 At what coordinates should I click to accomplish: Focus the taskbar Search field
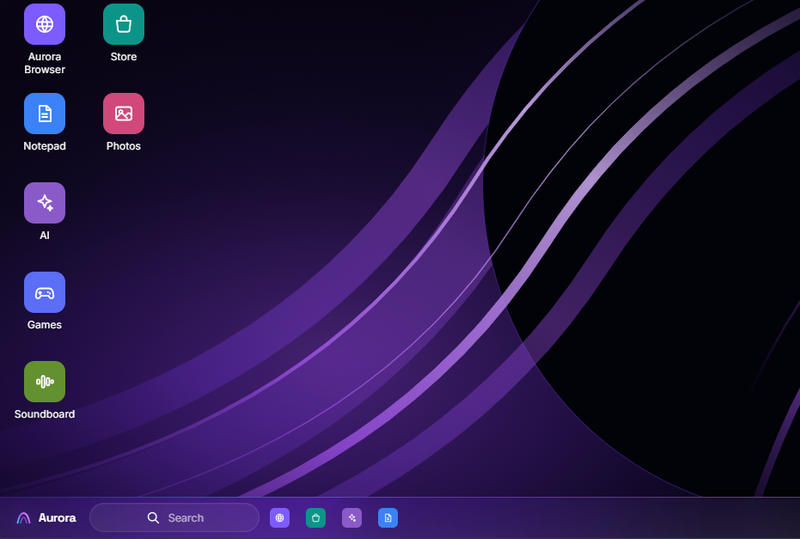coord(174,518)
